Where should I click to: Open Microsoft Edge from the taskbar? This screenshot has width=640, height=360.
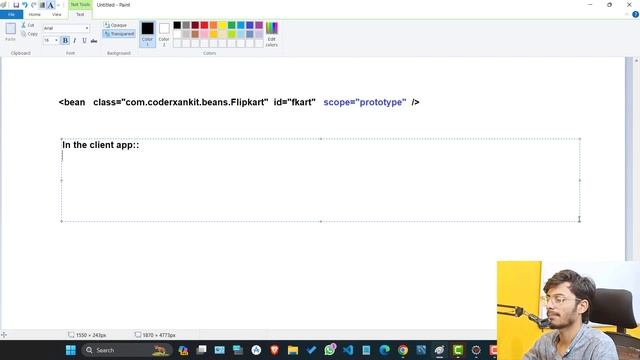(384, 350)
